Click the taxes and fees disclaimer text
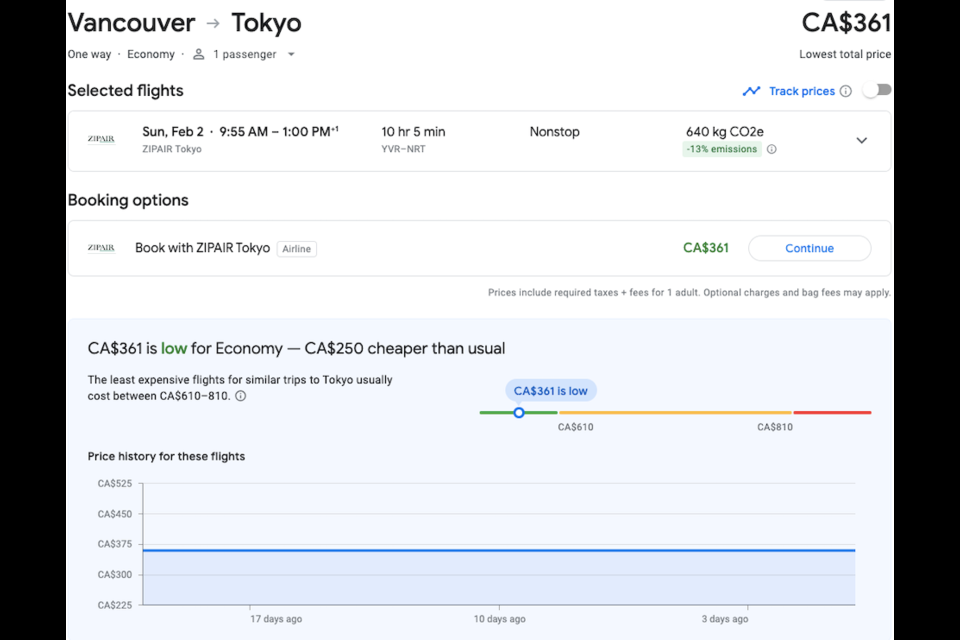This screenshot has width=960, height=640. coord(689,293)
